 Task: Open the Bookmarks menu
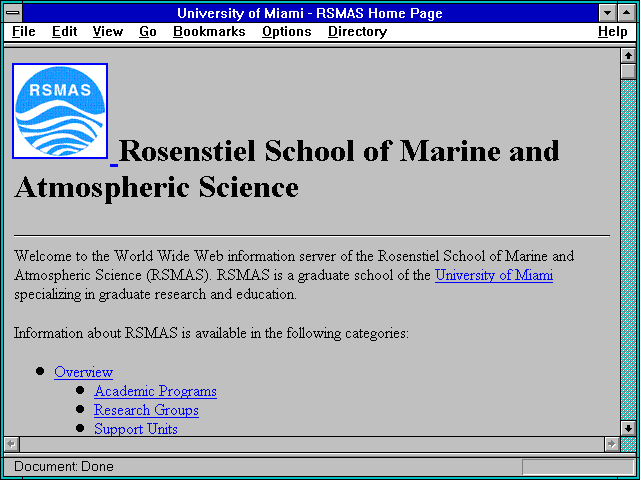coord(209,32)
